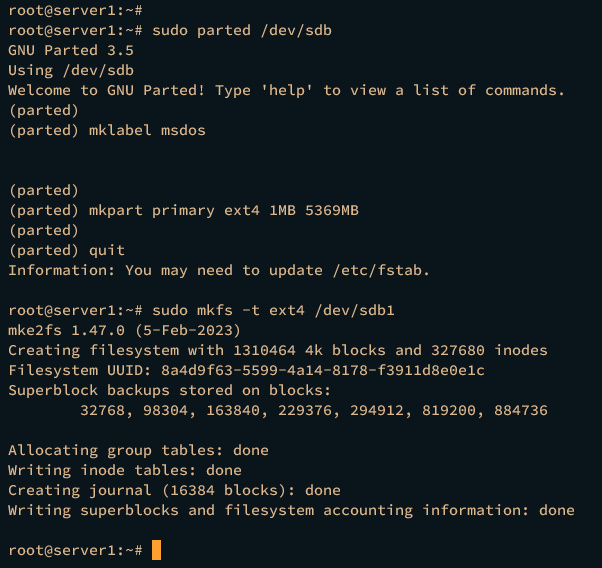This screenshot has height=568, width=602.
Task: Click the 'Superblock backups stored on blocks:' line
Action: click(169, 390)
